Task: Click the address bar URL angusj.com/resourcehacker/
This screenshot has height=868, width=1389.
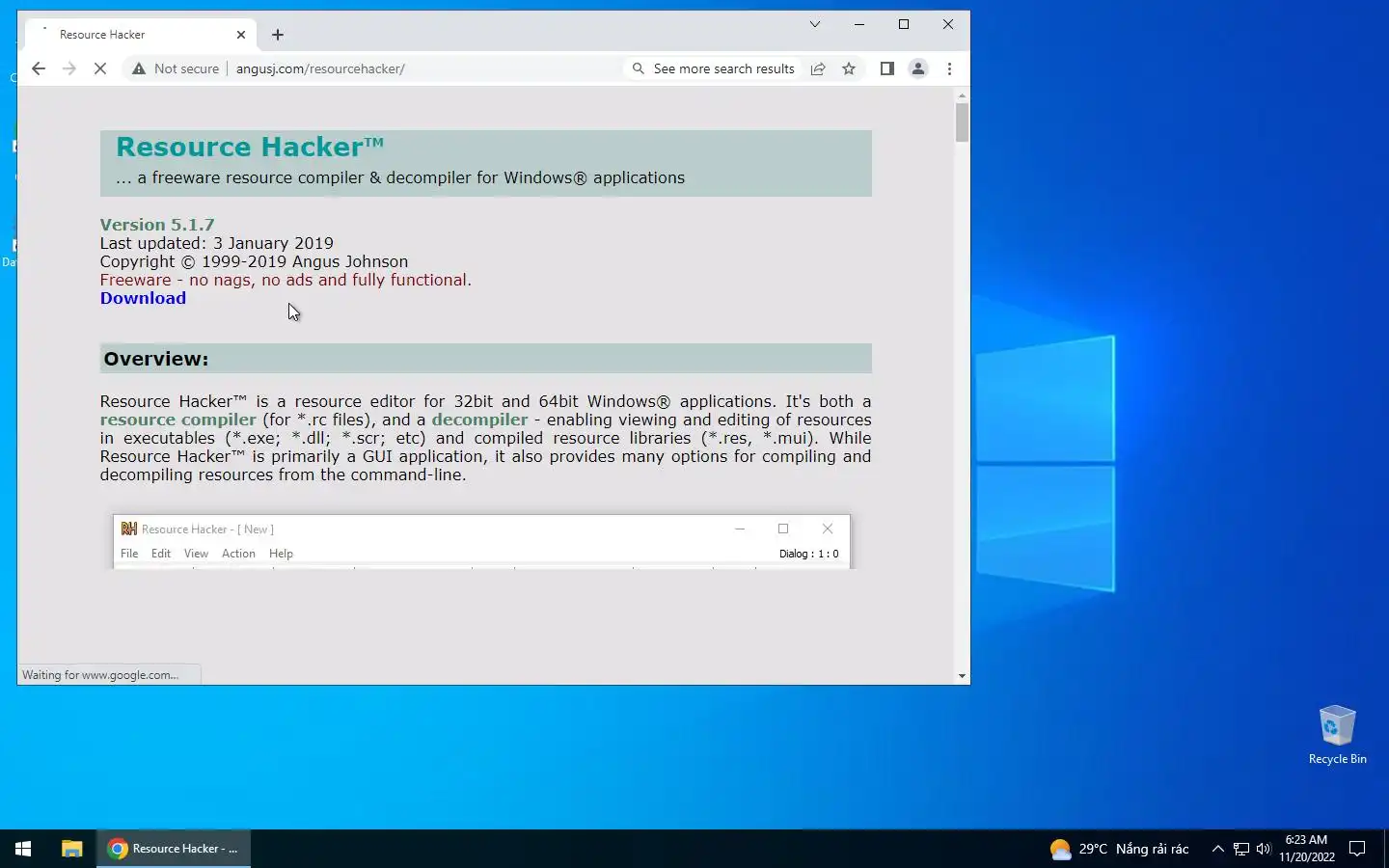Action: click(320, 68)
